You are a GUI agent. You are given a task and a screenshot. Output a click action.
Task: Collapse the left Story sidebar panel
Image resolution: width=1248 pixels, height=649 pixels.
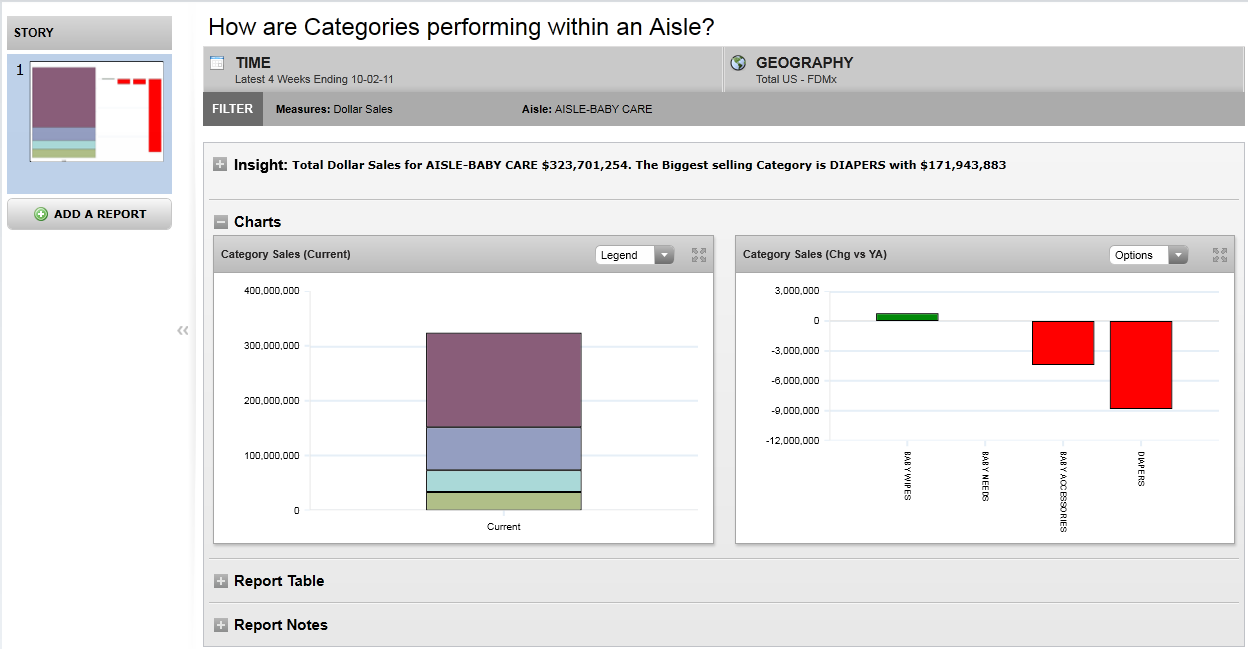click(x=182, y=330)
